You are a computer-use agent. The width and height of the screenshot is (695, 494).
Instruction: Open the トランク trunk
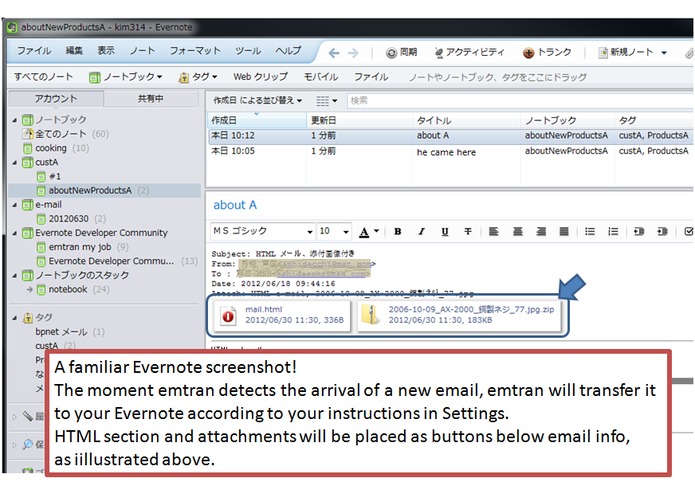[547, 52]
